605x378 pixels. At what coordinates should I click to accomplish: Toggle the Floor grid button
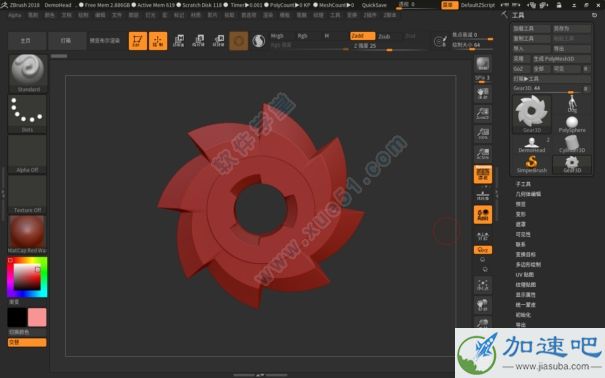point(483,195)
